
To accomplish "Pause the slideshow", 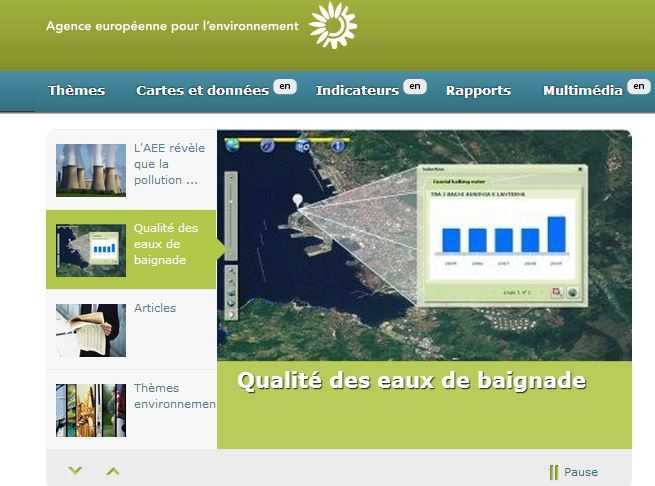I will click(x=574, y=472).
